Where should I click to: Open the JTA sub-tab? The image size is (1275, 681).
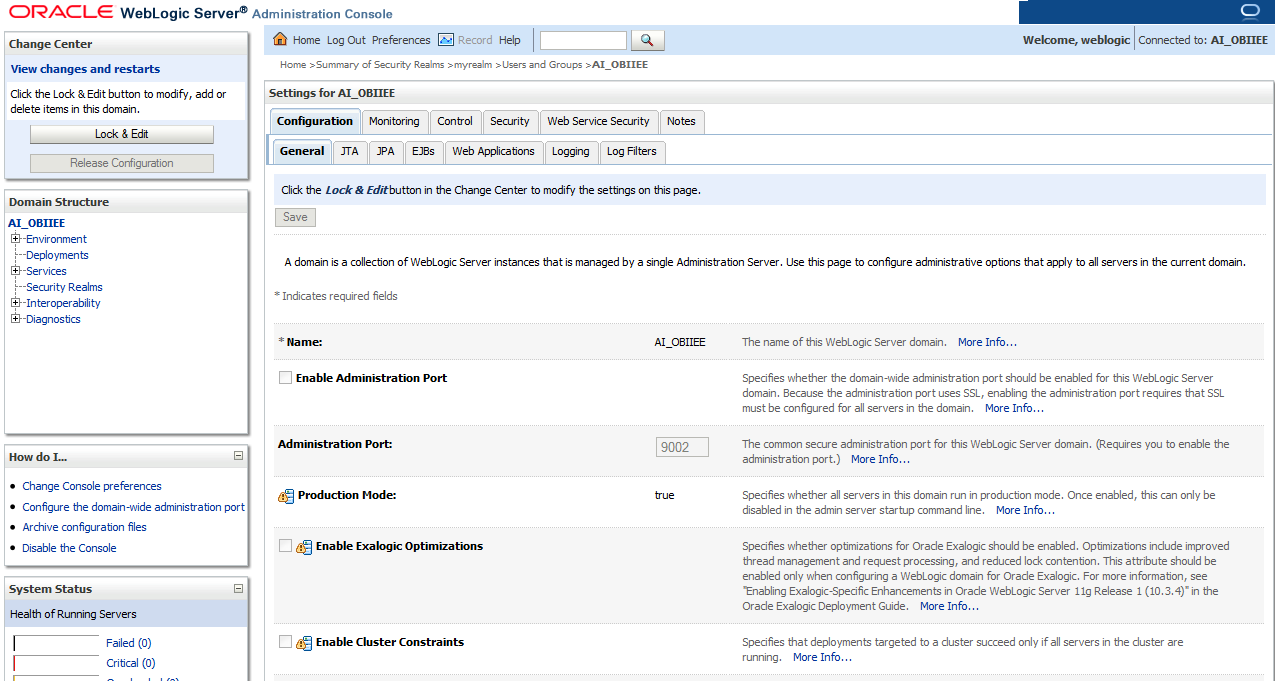click(x=349, y=151)
